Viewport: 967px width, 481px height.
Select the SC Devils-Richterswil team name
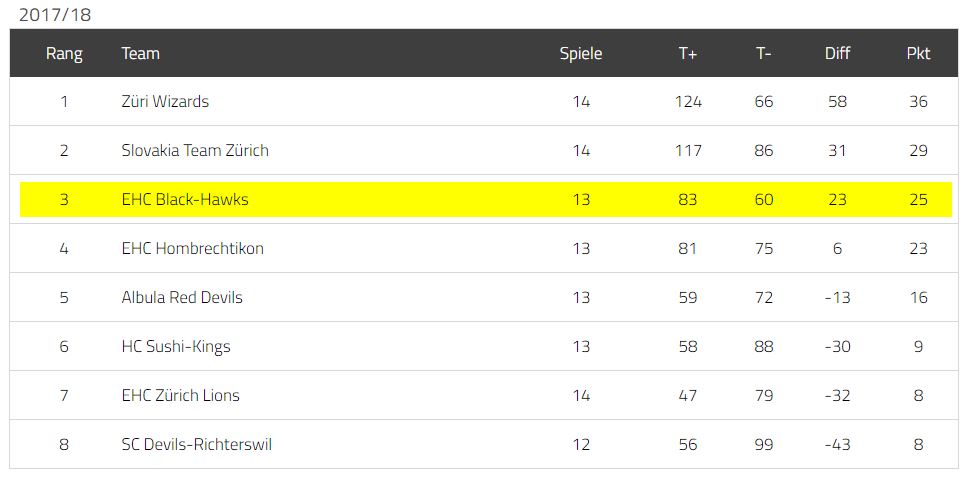coord(197,445)
